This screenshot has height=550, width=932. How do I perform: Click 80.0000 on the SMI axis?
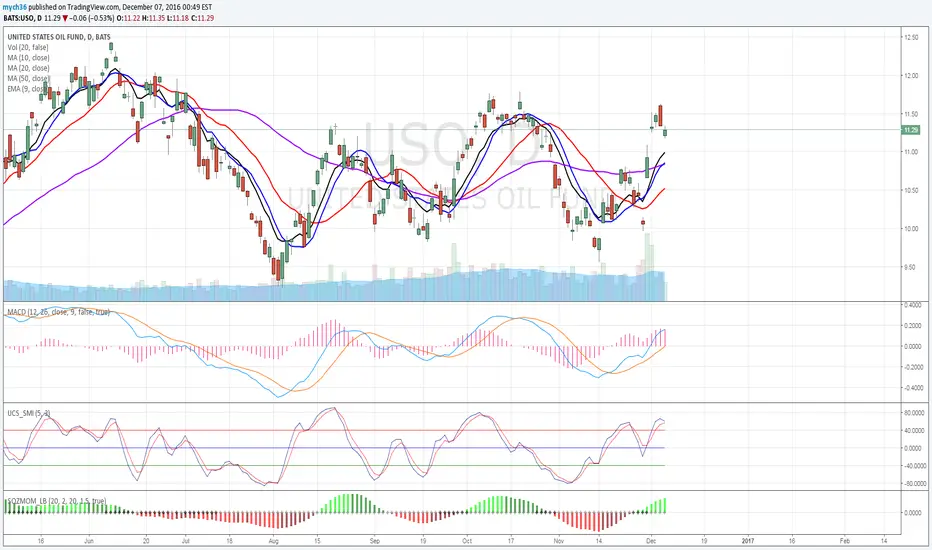tap(914, 413)
